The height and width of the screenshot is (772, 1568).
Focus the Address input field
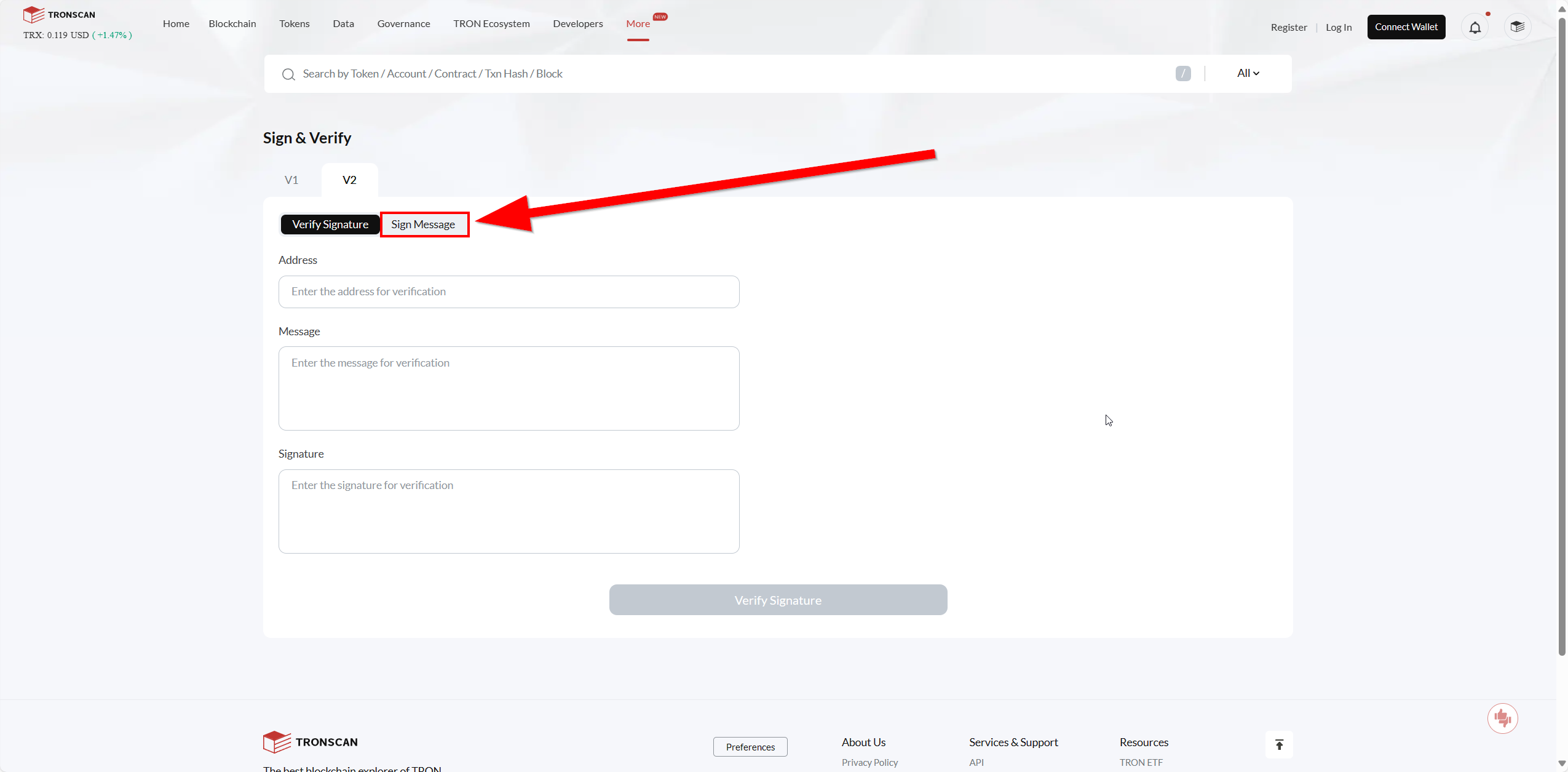509,292
